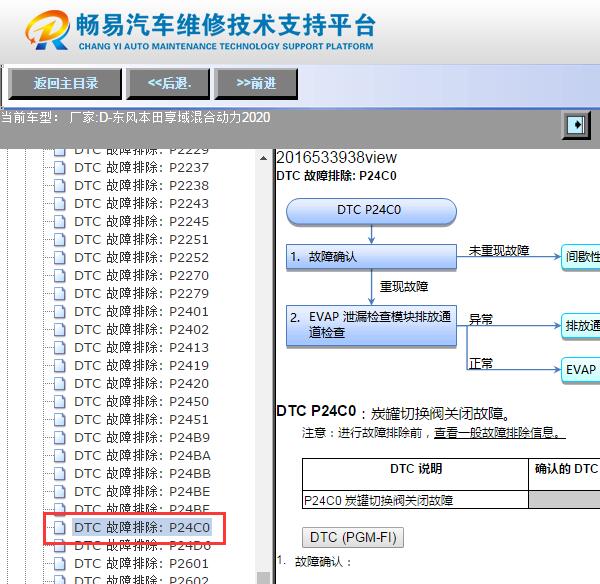Viewport: 600px width, 584px height.
Task: Go back with the <<后退 button
Action: pyautogui.click(x=169, y=83)
